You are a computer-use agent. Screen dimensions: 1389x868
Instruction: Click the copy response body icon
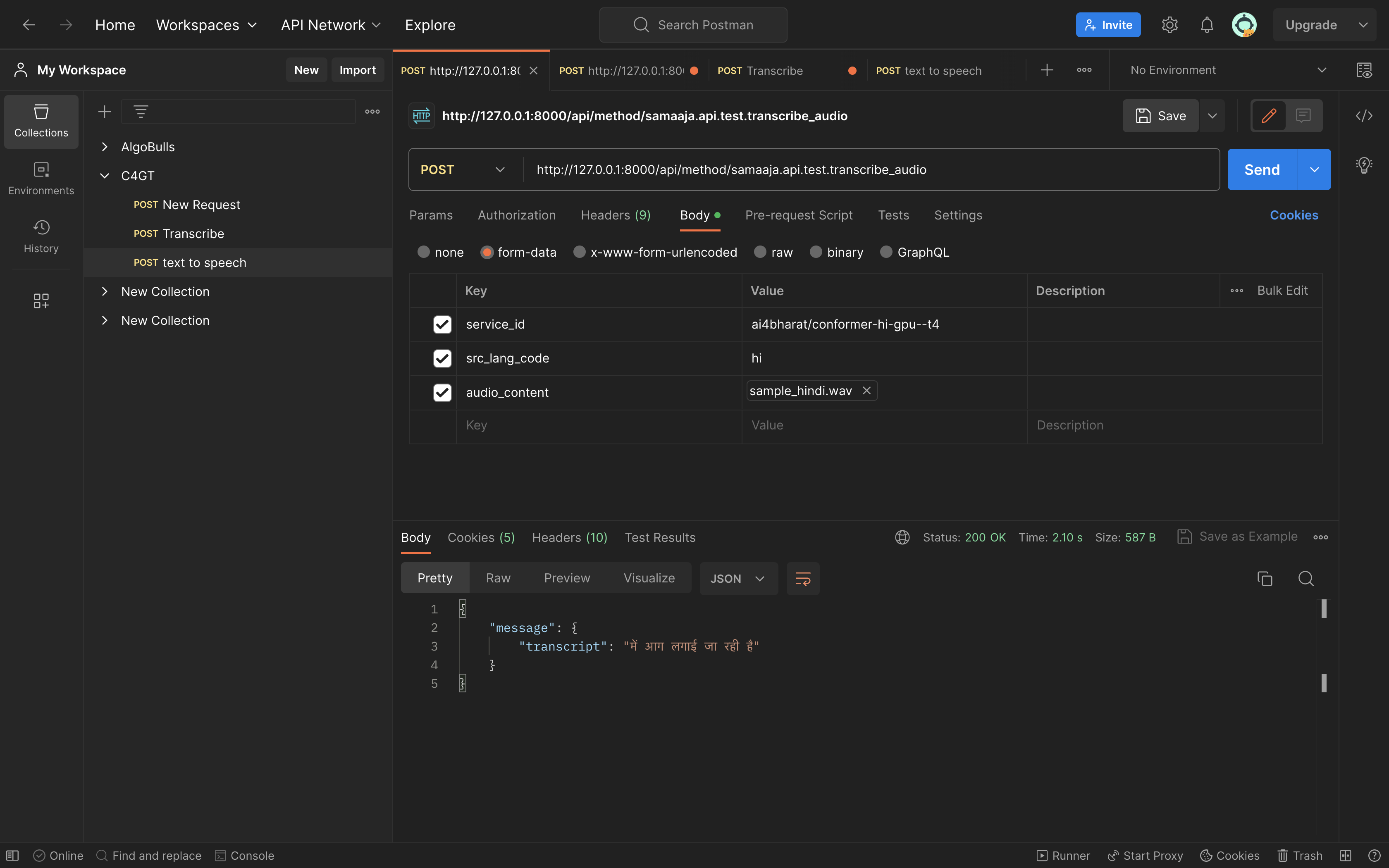pyautogui.click(x=1264, y=578)
